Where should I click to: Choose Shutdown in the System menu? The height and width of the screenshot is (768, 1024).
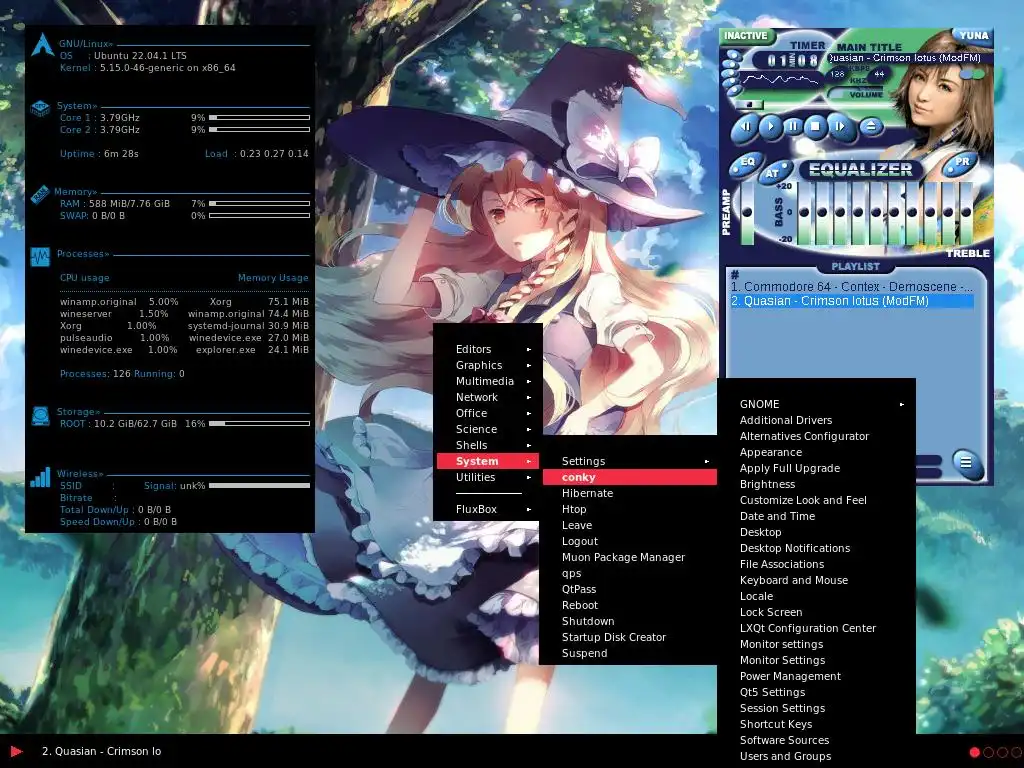(630, 621)
